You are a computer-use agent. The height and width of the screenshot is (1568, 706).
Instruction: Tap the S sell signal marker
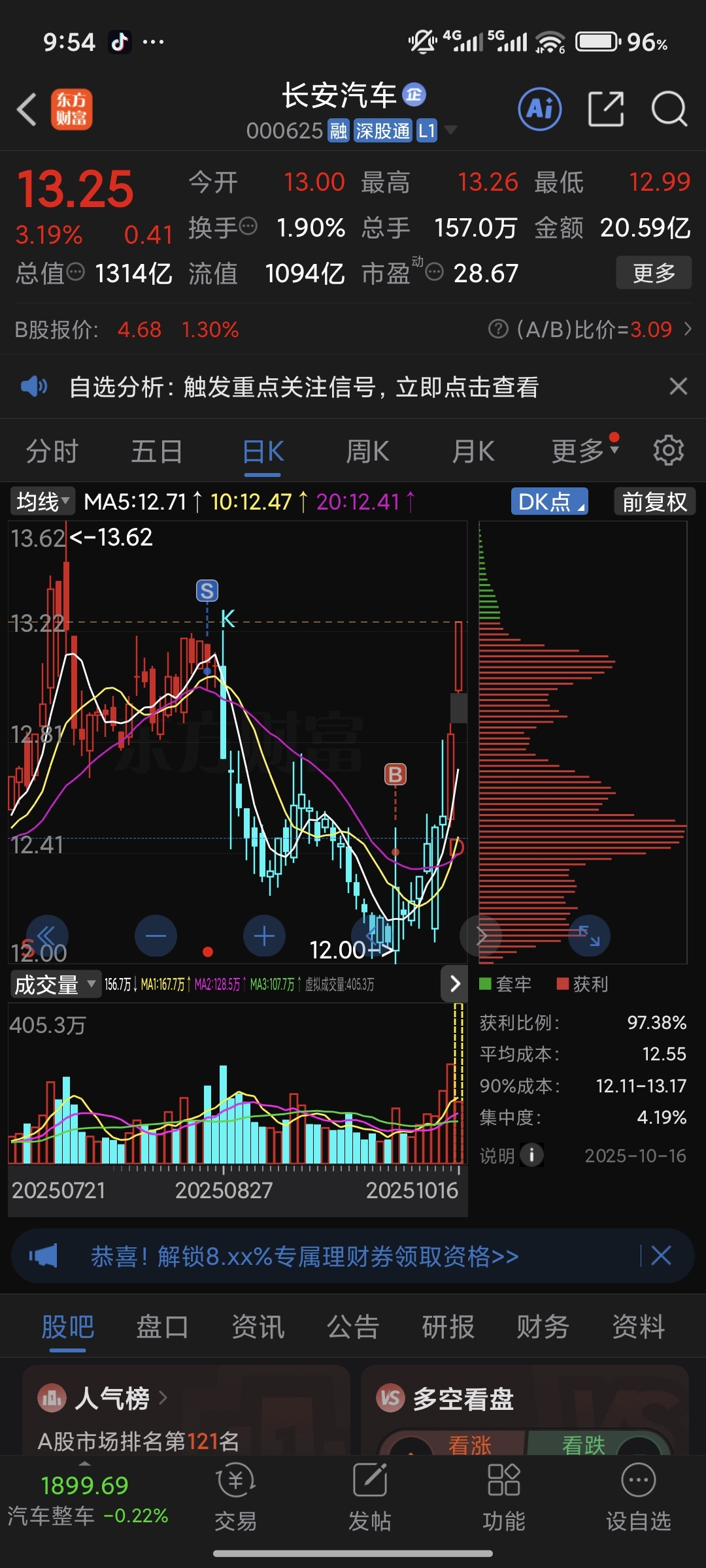click(x=207, y=591)
